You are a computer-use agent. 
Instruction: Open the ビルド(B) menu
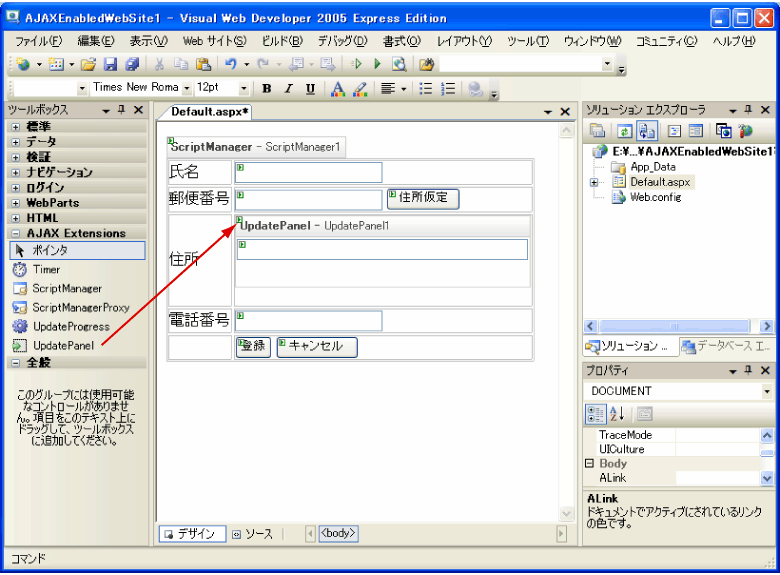(282, 41)
